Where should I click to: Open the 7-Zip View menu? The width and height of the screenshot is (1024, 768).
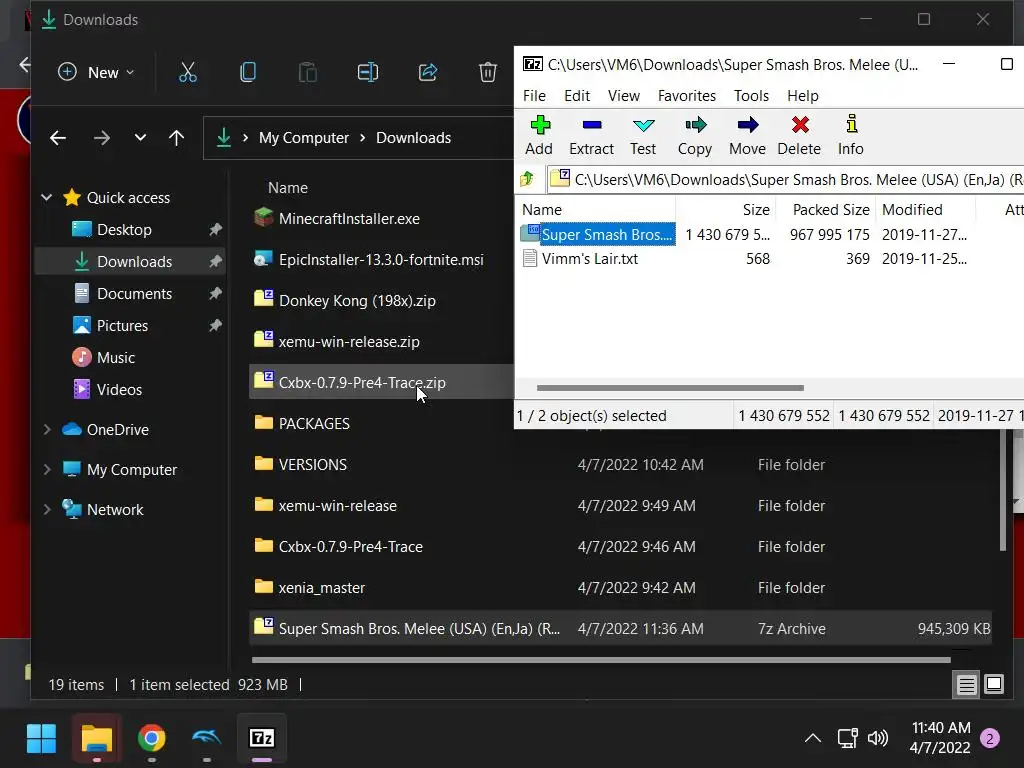tap(624, 95)
